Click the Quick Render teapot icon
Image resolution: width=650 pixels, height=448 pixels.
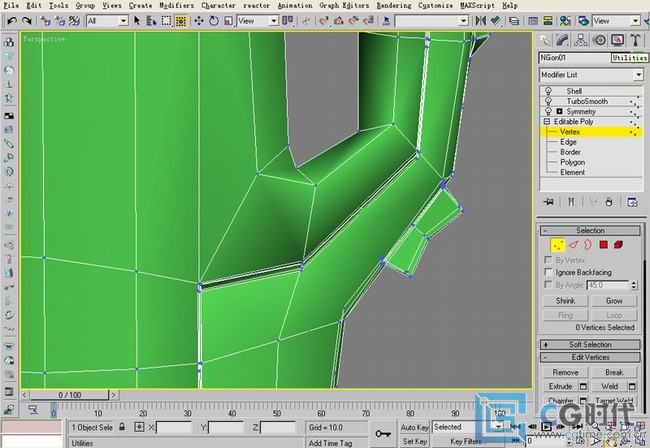(583, 21)
